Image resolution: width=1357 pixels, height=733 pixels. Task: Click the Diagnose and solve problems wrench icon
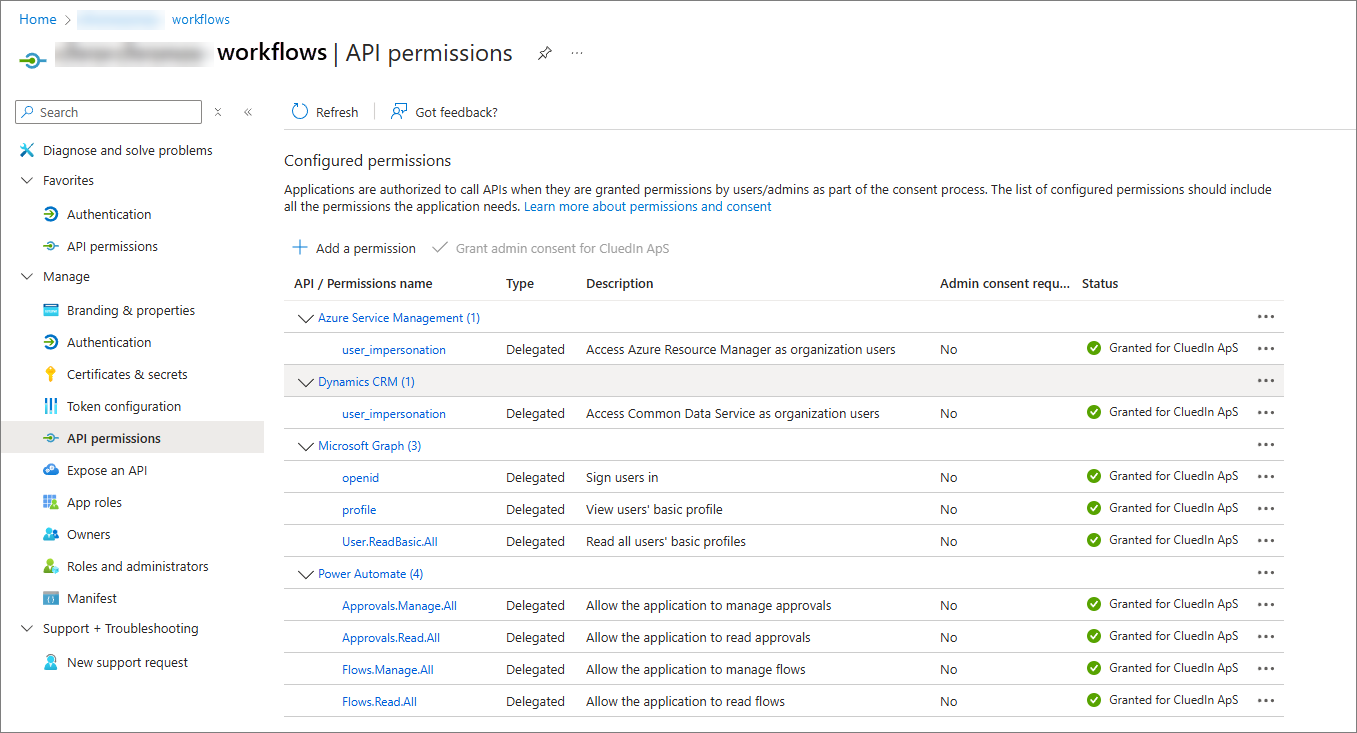(27, 150)
